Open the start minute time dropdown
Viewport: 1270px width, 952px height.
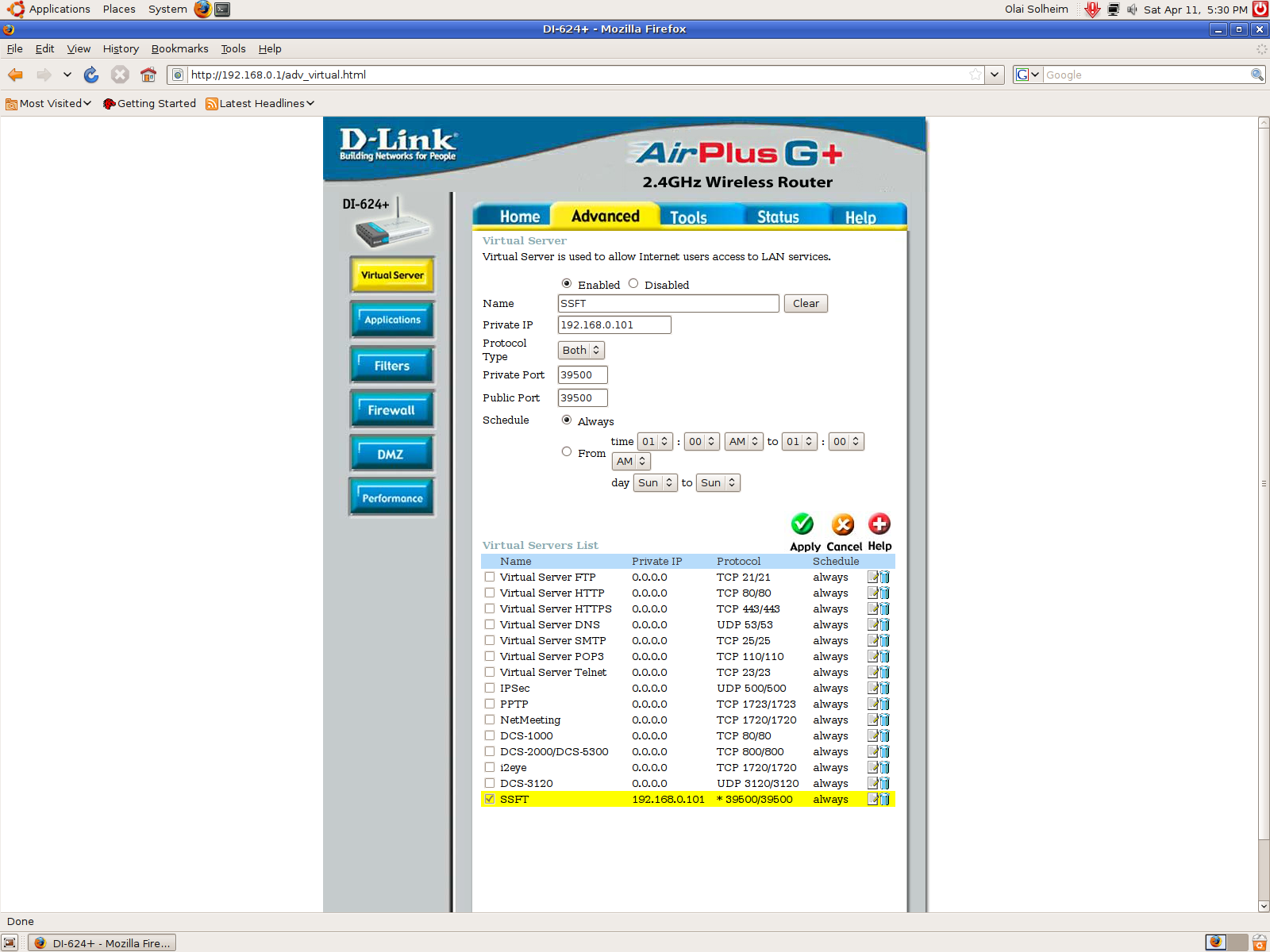tap(702, 441)
